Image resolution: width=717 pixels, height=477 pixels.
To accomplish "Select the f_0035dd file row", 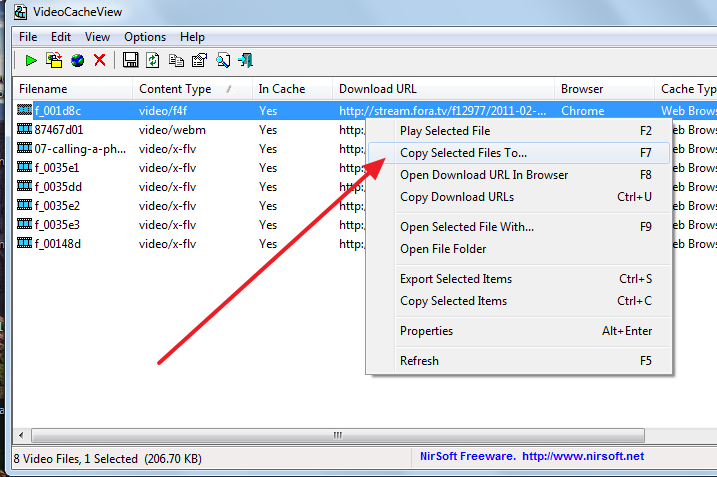I will point(190,187).
